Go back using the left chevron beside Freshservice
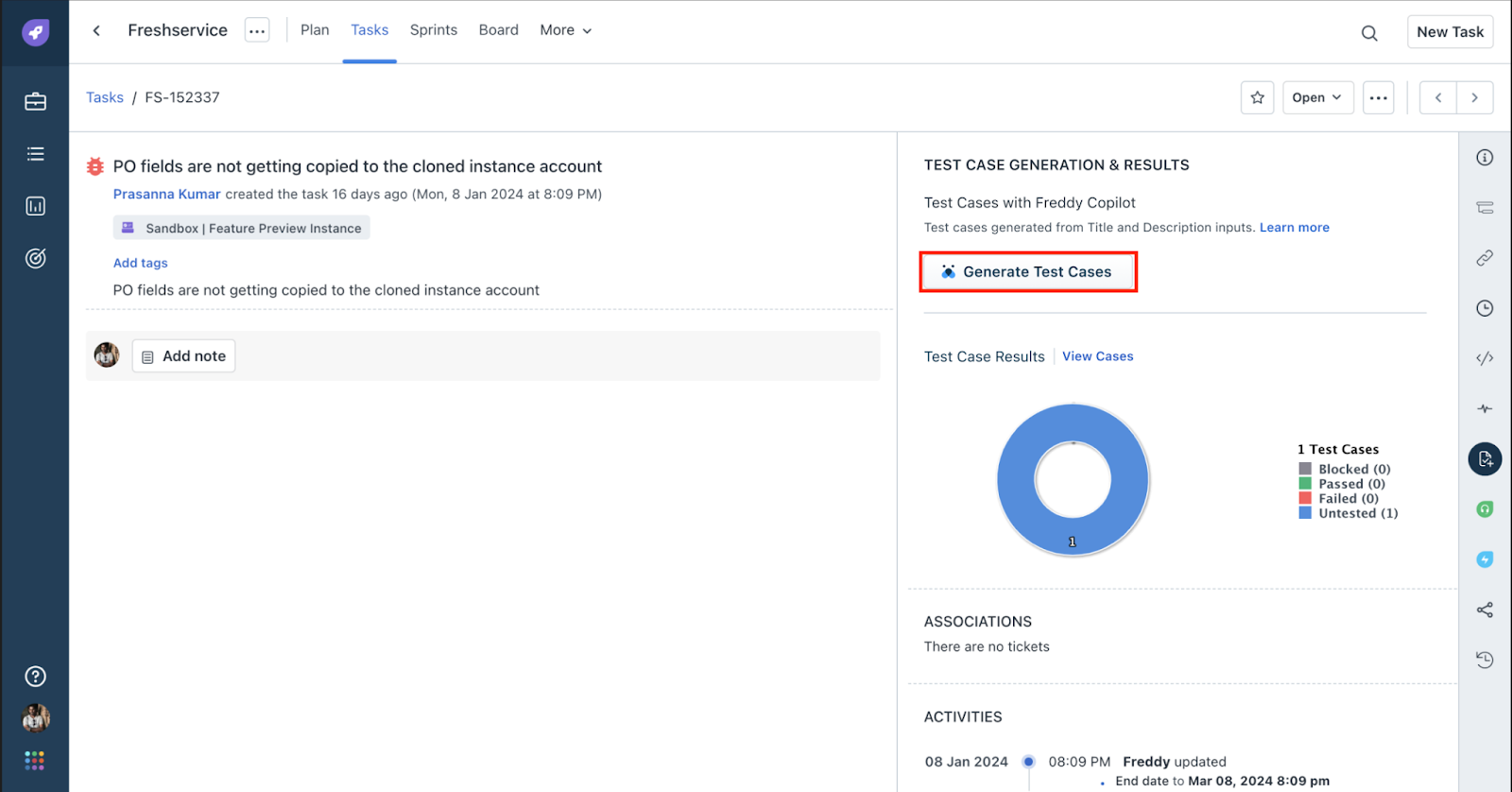This screenshot has height=792, width=1512. [96, 30]
